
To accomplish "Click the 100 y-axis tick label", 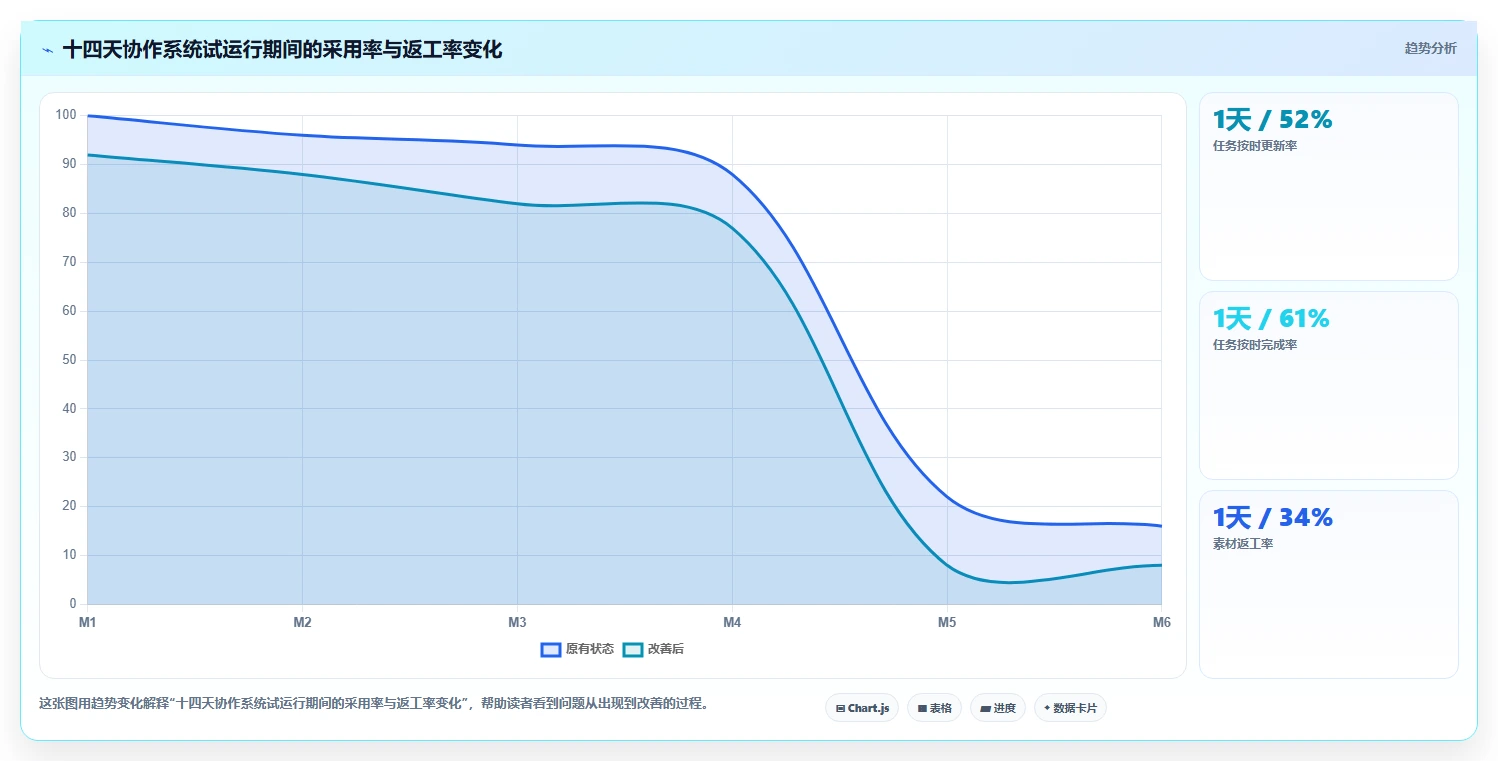I will coord(66,115).
